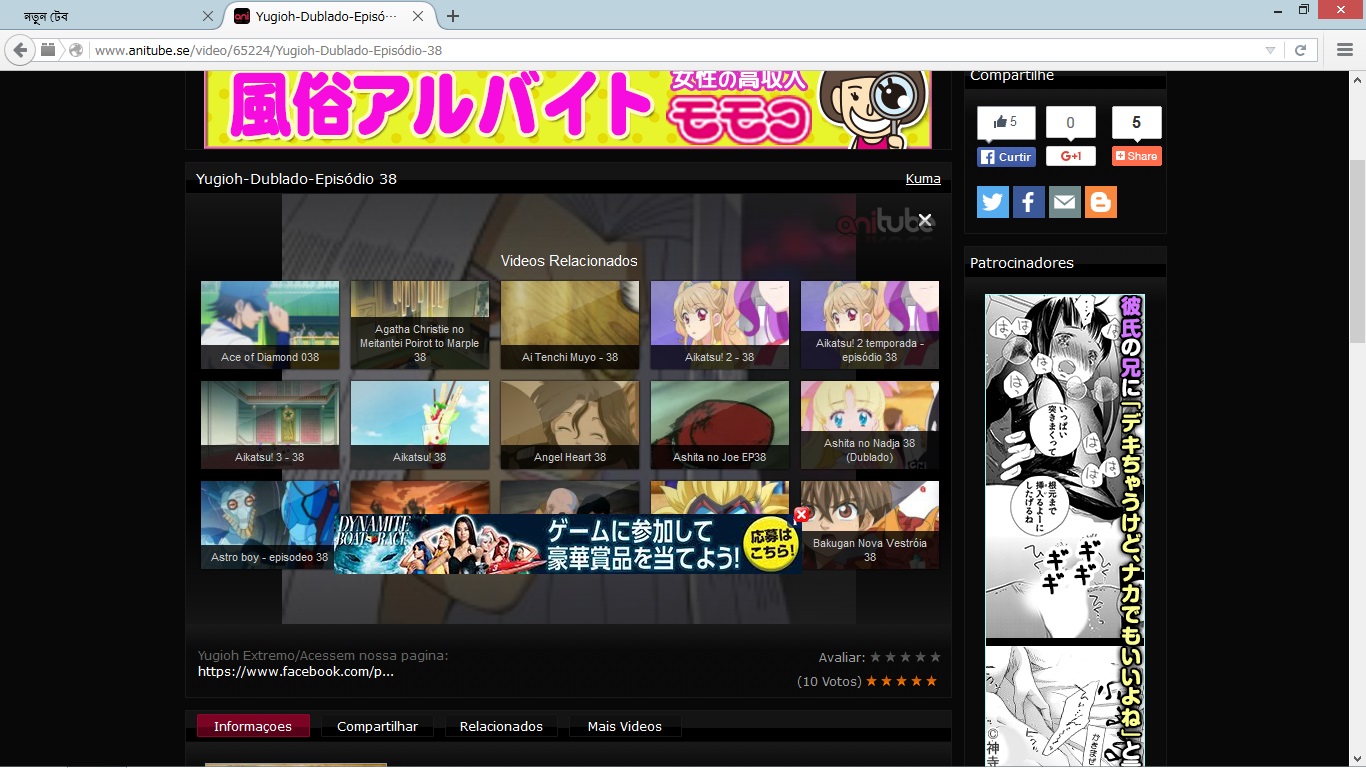Rate the video two stars
This screenshot has width=1366, height=768.
click(891, 657)
